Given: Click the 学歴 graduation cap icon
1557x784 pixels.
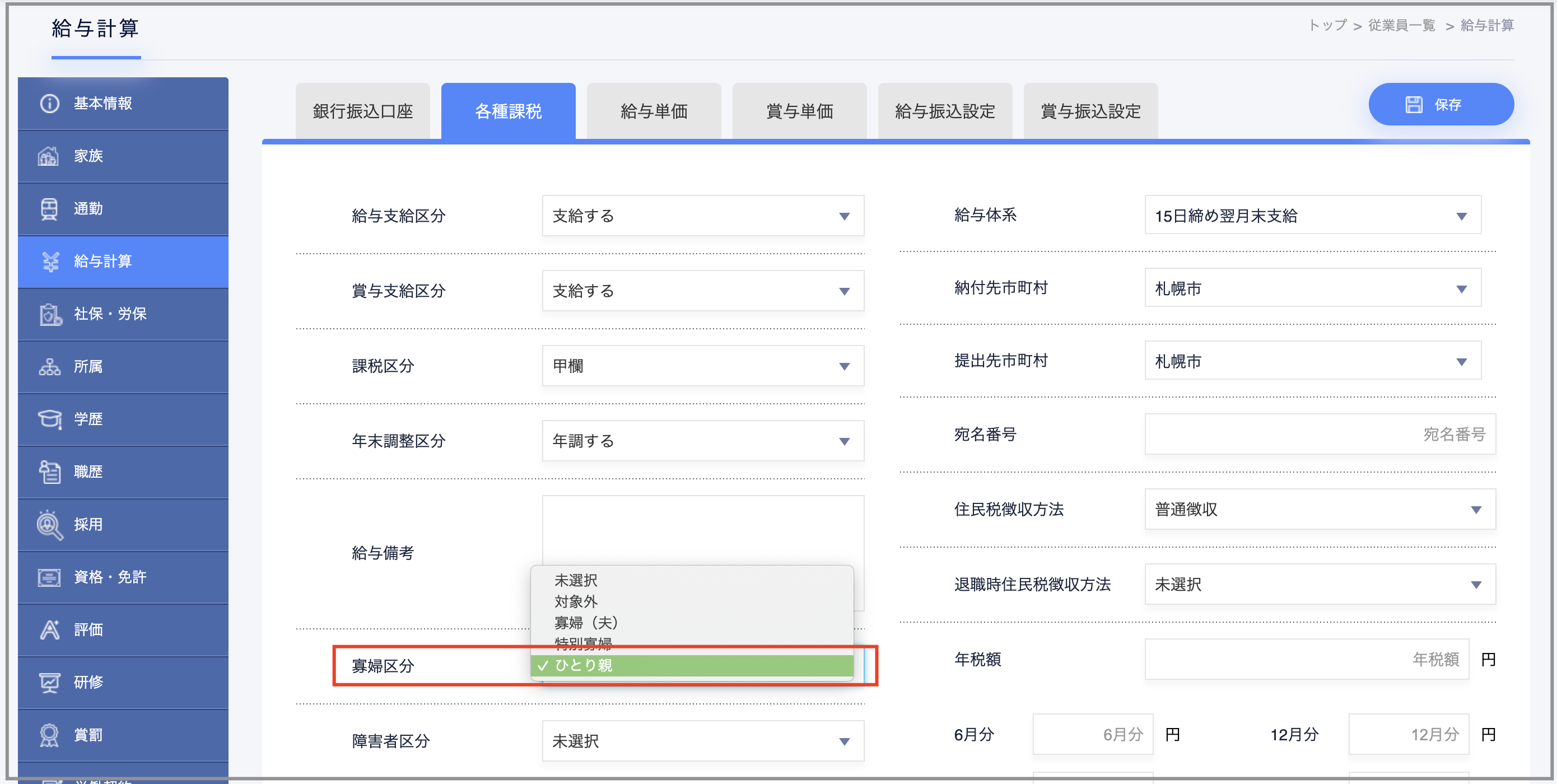Looking at the screenshot, I should 49,419.
